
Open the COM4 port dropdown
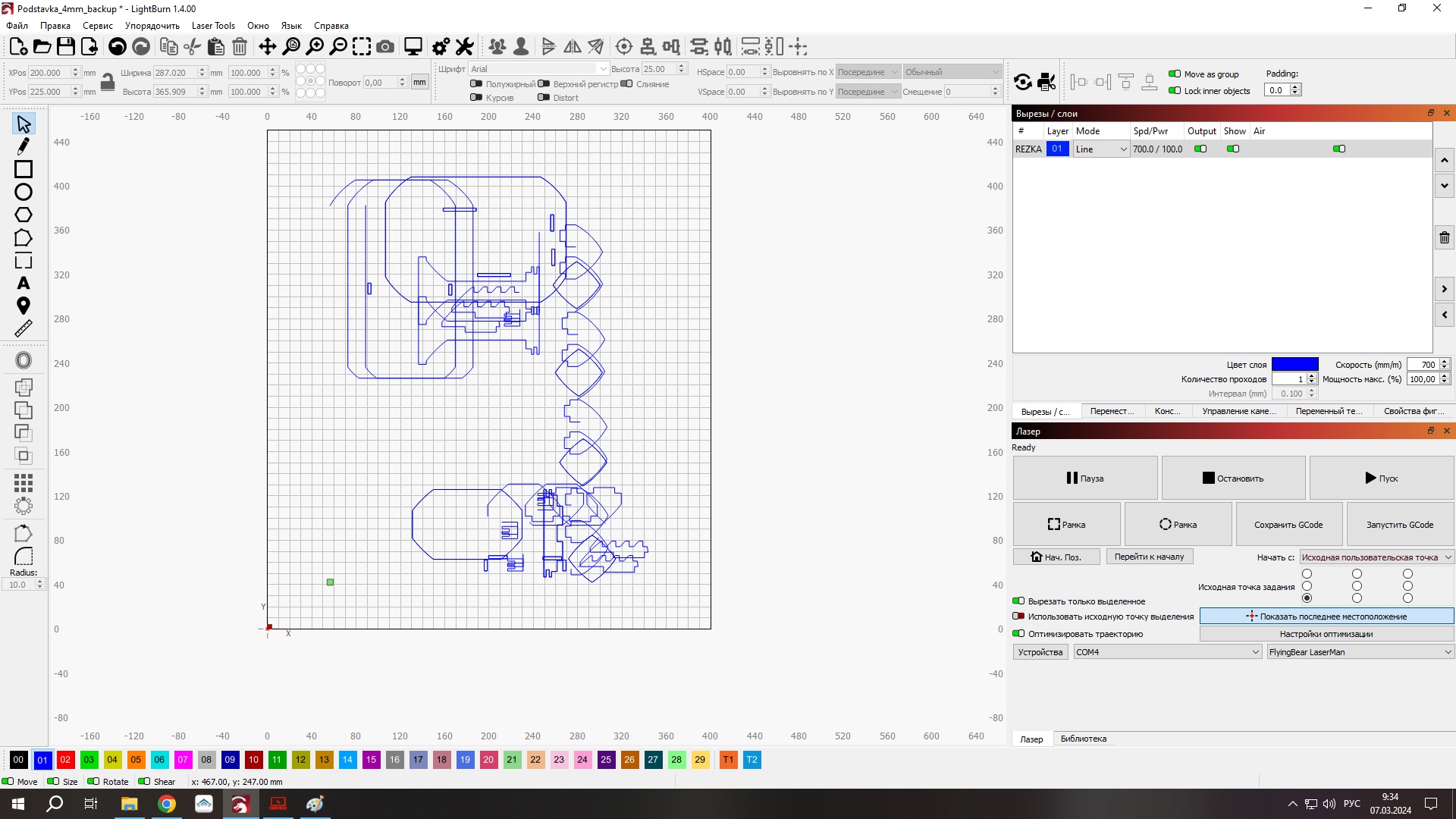click(x=1168, y=652)
